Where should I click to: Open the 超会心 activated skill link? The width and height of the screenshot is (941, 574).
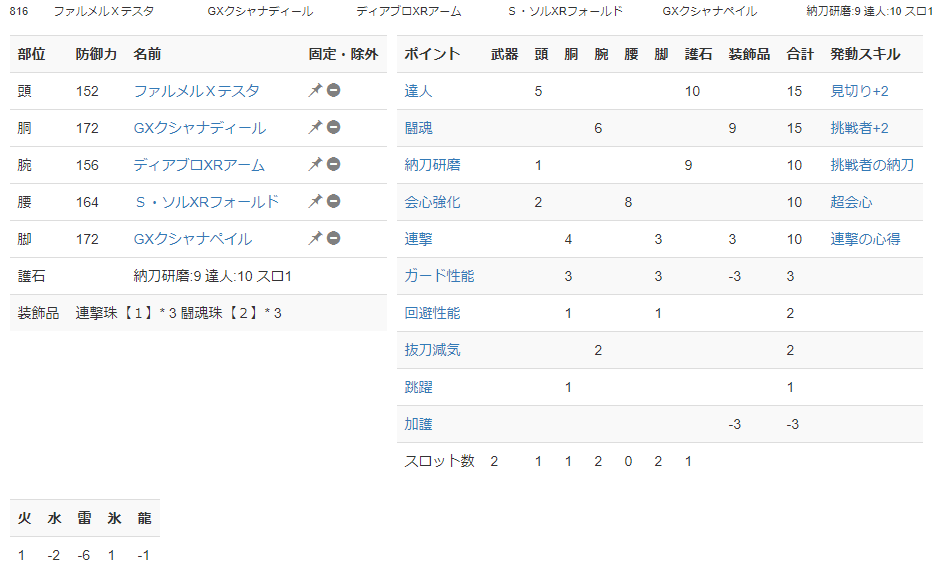[851, 202]
